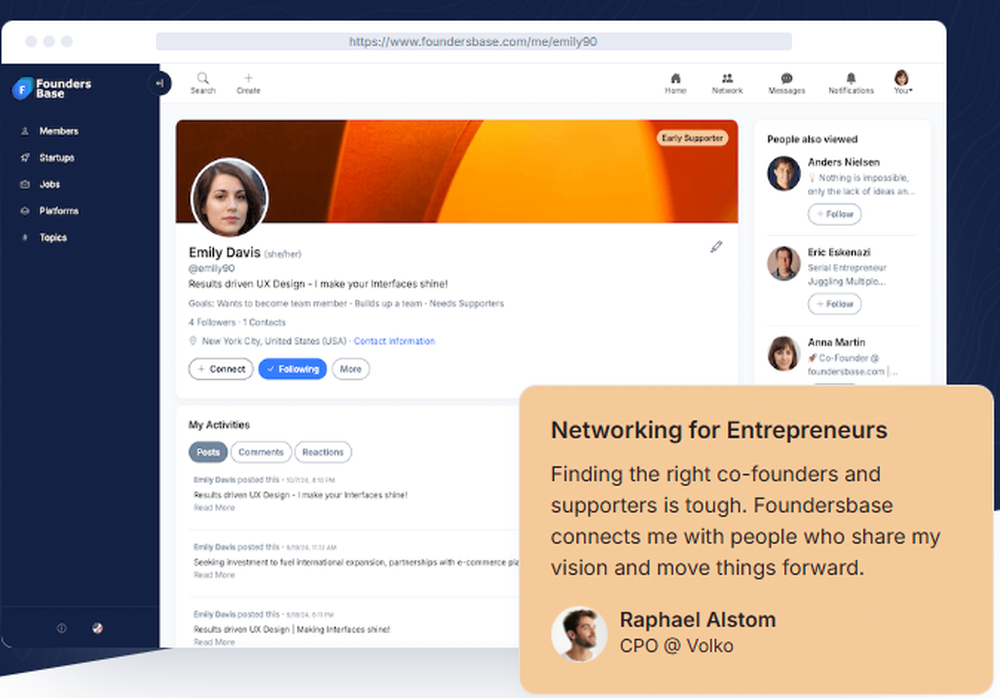Screen dimensions: 1000x698
Task: Click the Connect button
Action: [x=221, y=369]
